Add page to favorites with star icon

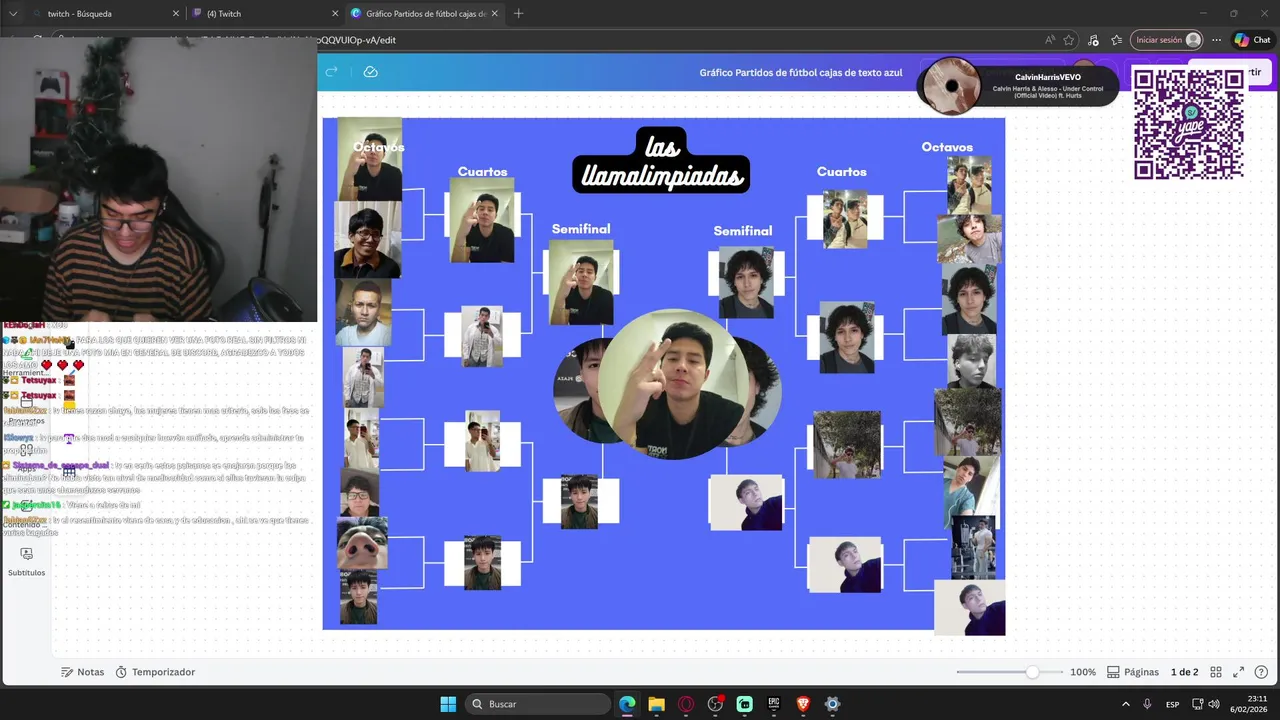click(x=1069, y=40)
